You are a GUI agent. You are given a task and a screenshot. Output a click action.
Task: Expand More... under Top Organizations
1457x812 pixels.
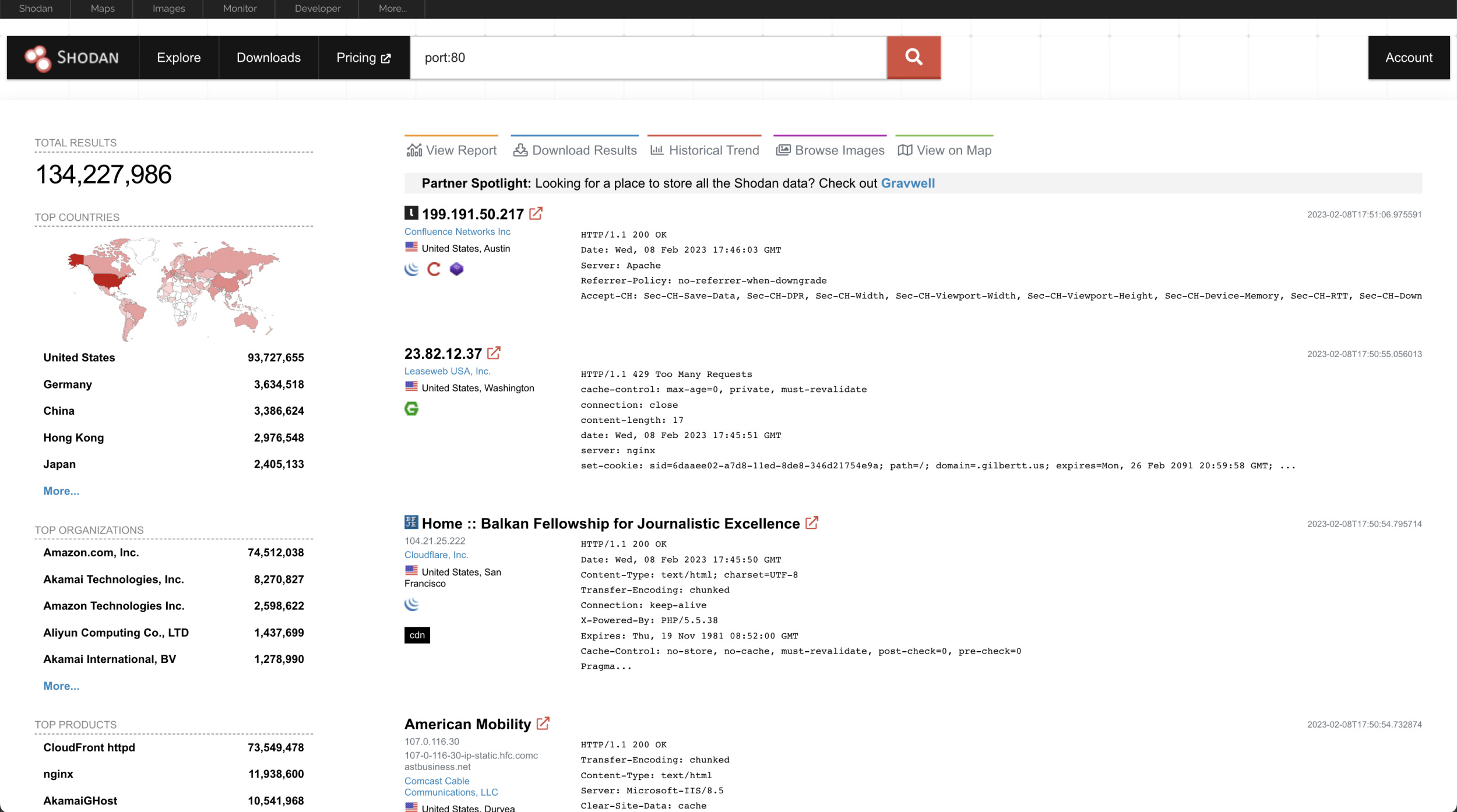point(61,686)
